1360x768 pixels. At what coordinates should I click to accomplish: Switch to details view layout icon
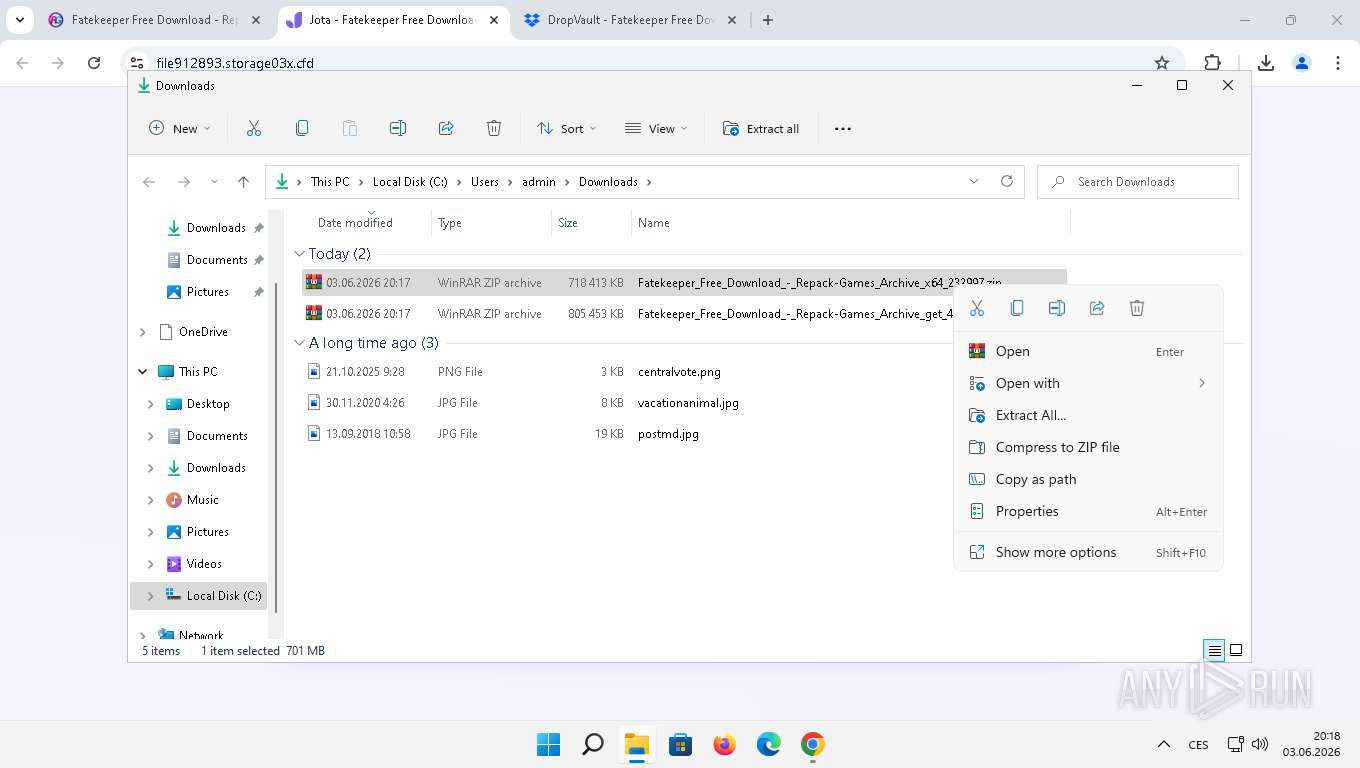click(1214, 650)
